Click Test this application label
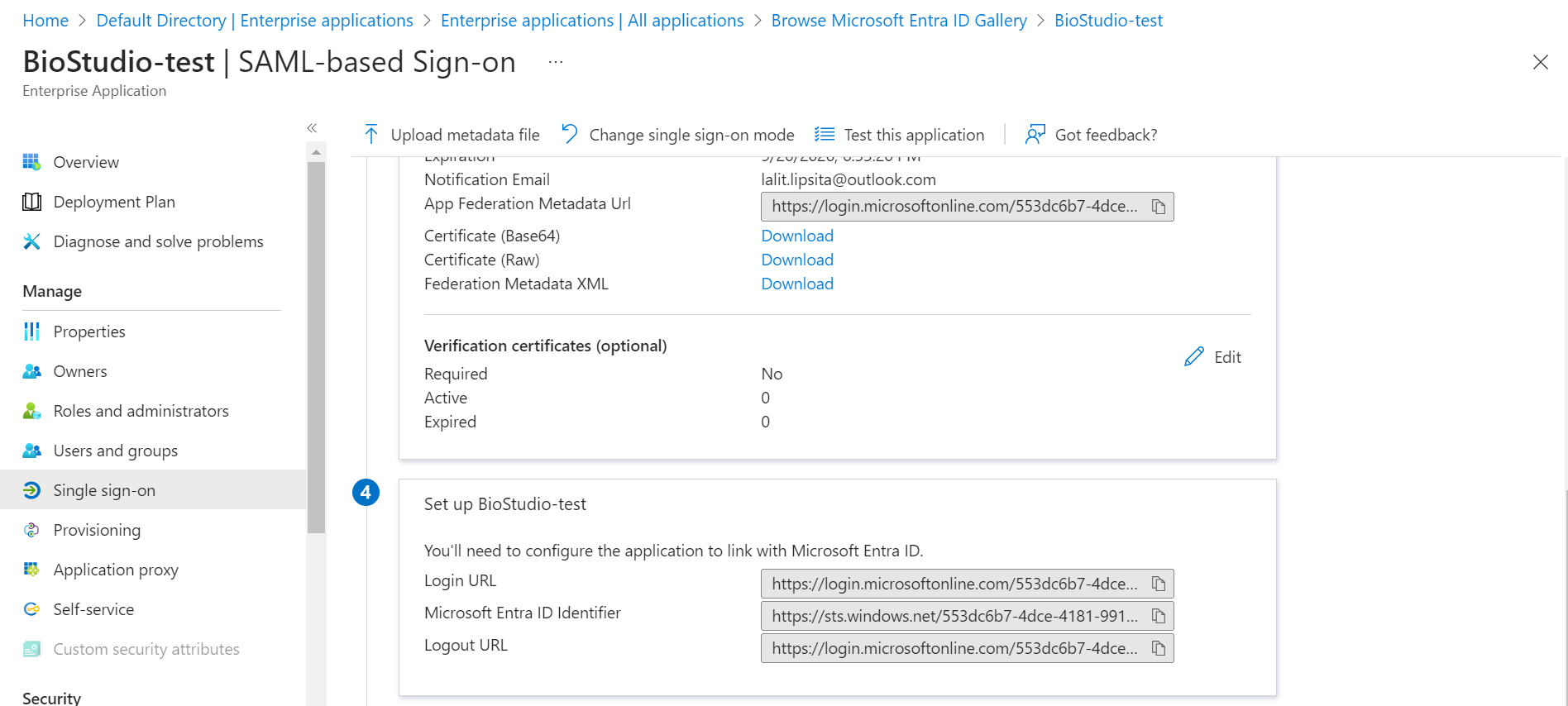This screenshot has height=706, width=1568. pos(914,135)
